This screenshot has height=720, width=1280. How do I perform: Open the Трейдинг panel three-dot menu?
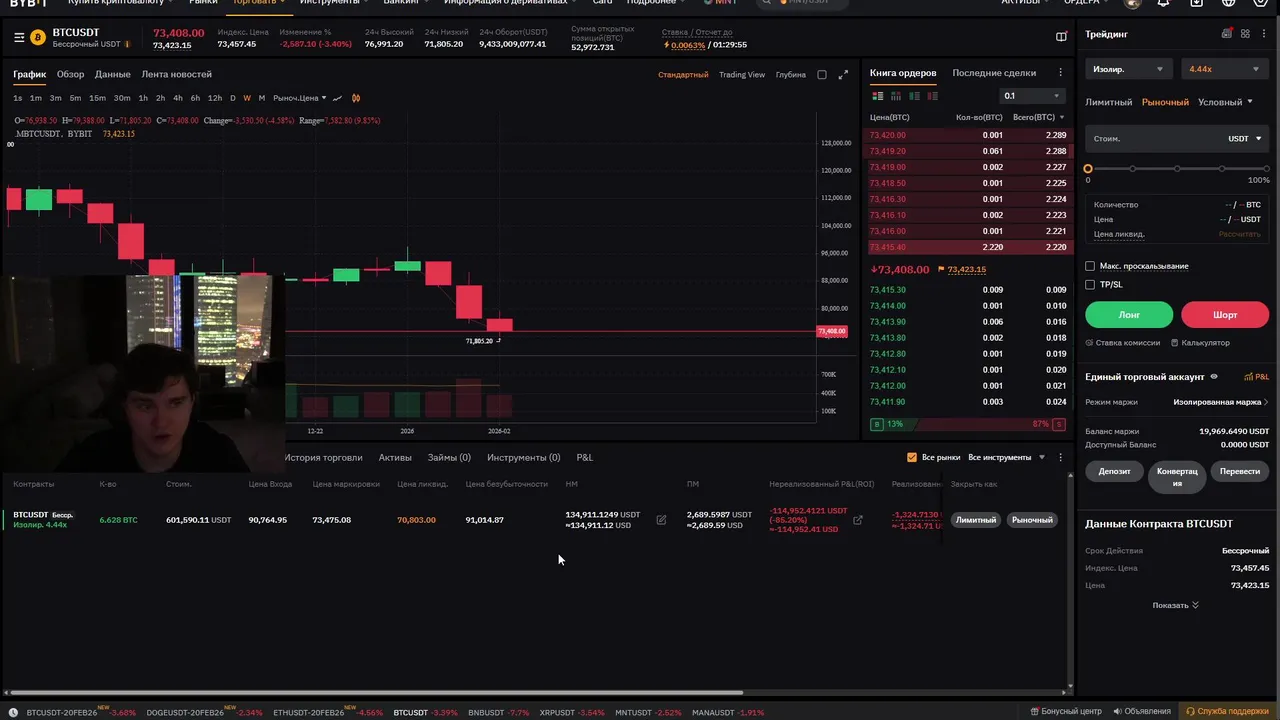pyautogui.click(x=1264, y=34)
